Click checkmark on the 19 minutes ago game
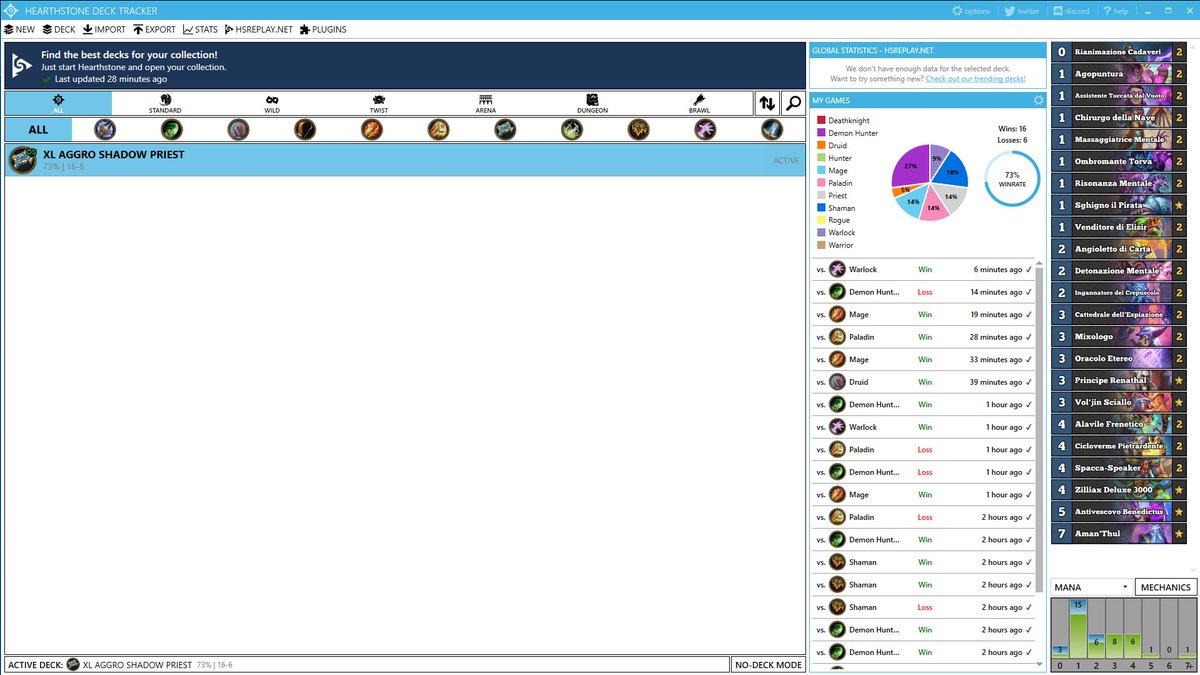The image size is (1200, 675). coord(1029,314)
